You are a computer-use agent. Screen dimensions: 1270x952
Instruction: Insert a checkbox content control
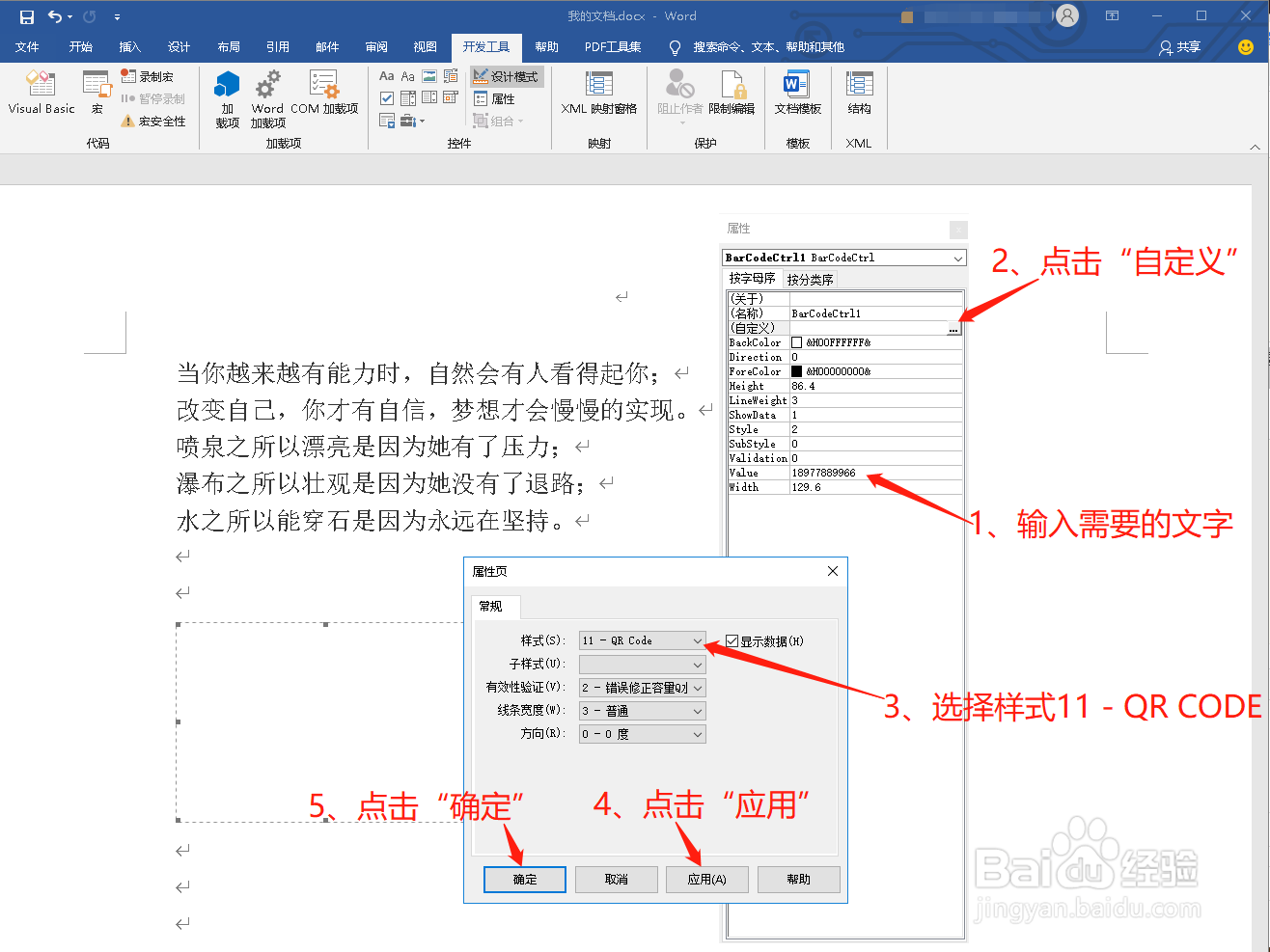click(x=387, y=97)
